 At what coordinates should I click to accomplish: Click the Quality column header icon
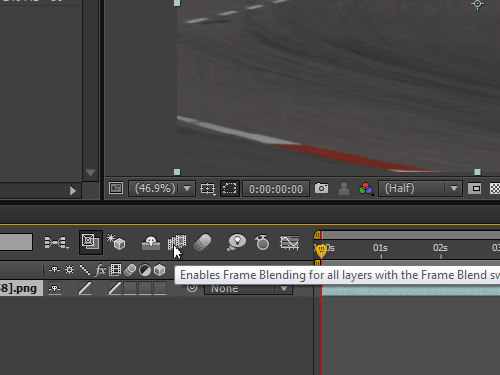coord(85,270)
